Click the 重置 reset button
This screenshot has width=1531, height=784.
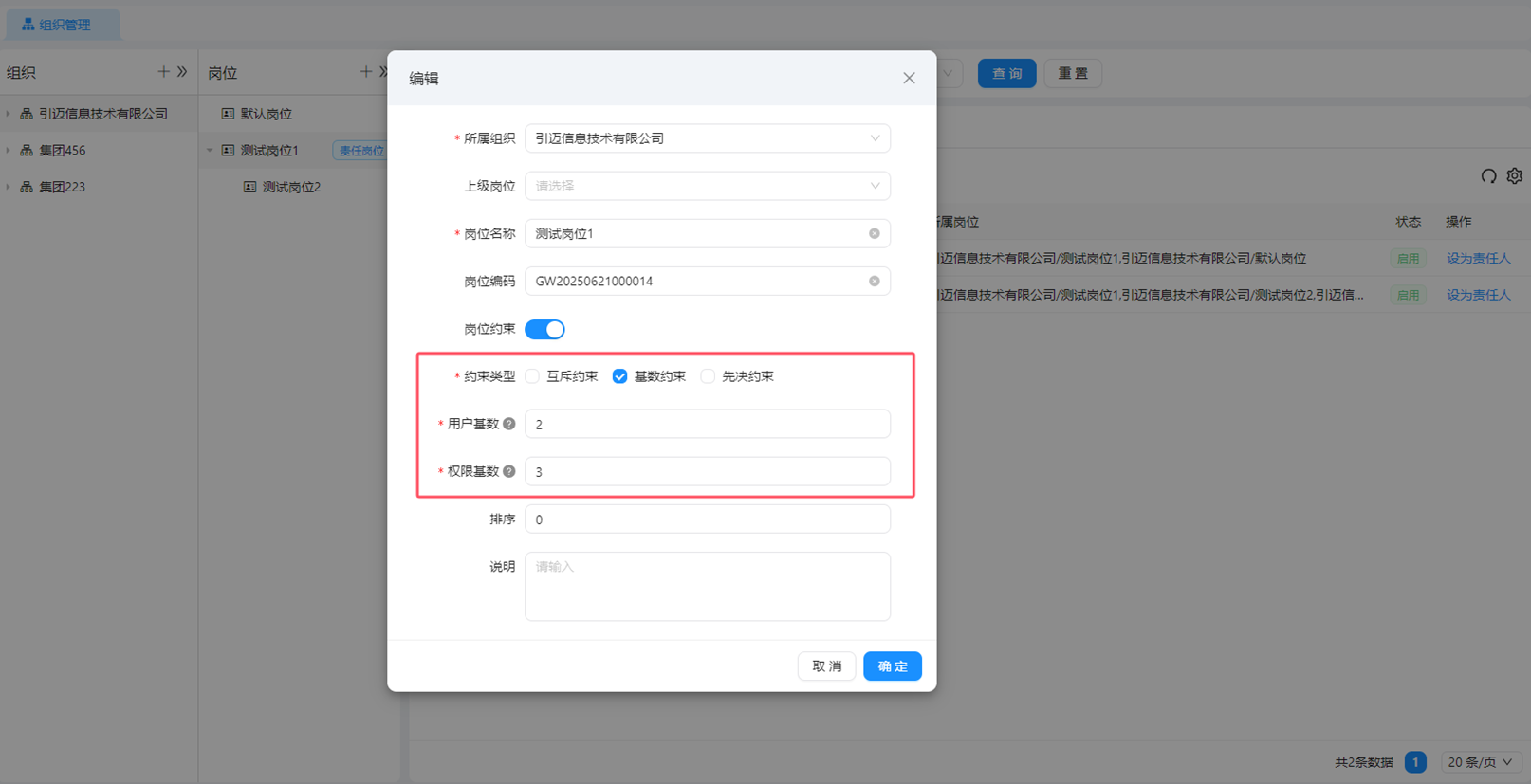tap(1073, 73)
